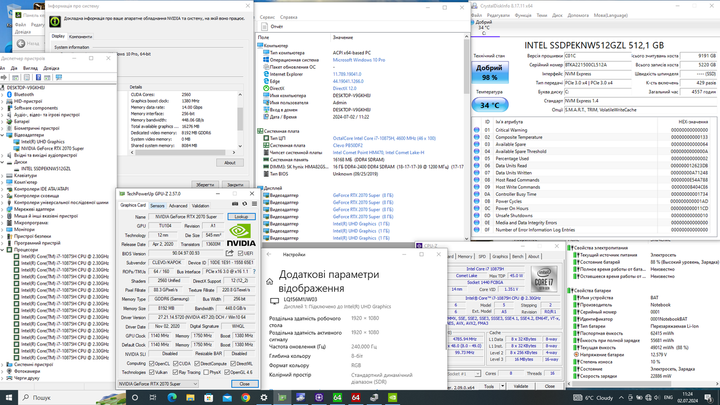The height and width of the screenshot is (405, 720).
Task: Click the Close button in GPU-Z
Action: point(244,384)
